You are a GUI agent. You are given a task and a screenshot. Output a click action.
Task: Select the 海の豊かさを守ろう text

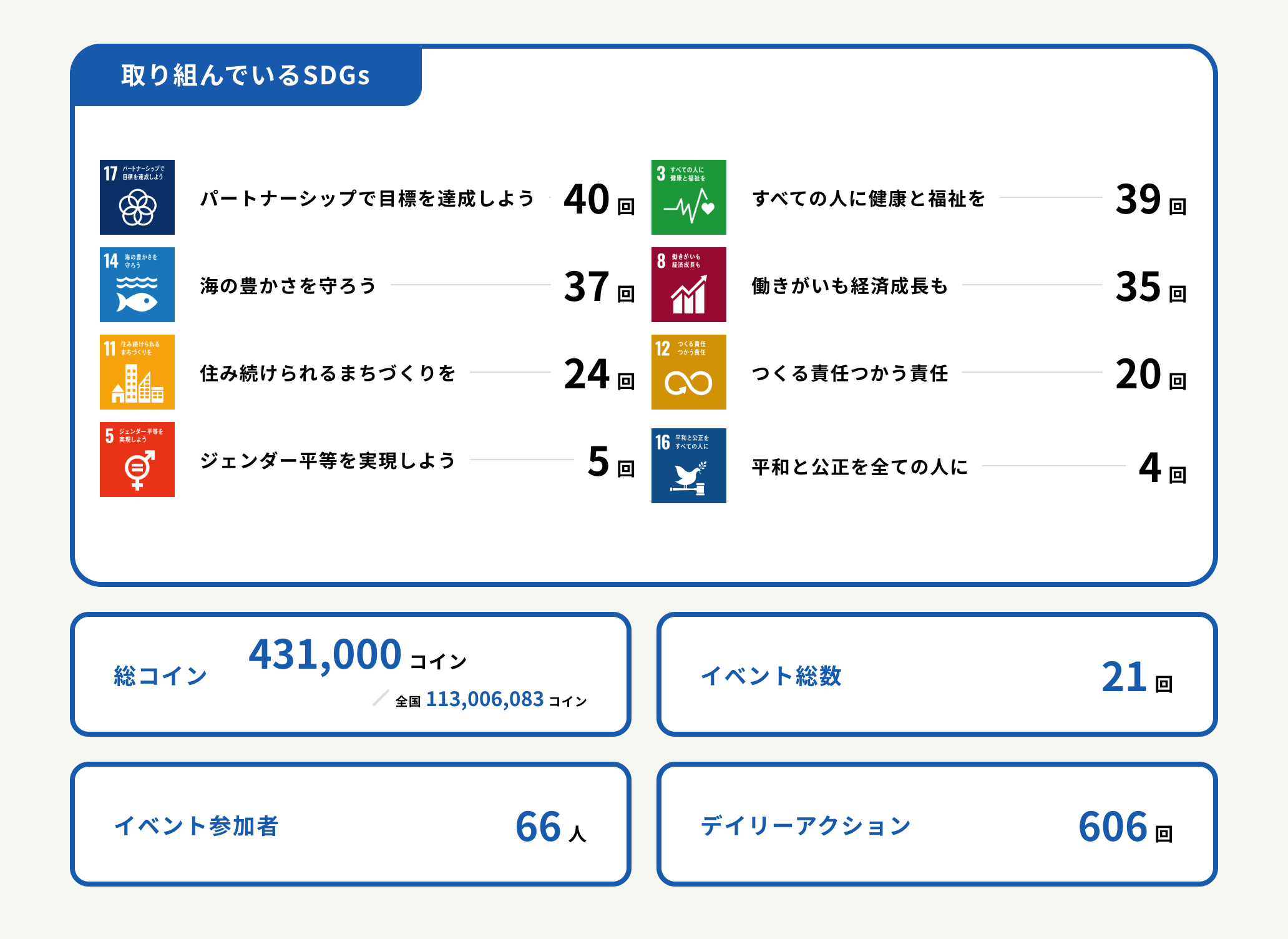point(288,286)
